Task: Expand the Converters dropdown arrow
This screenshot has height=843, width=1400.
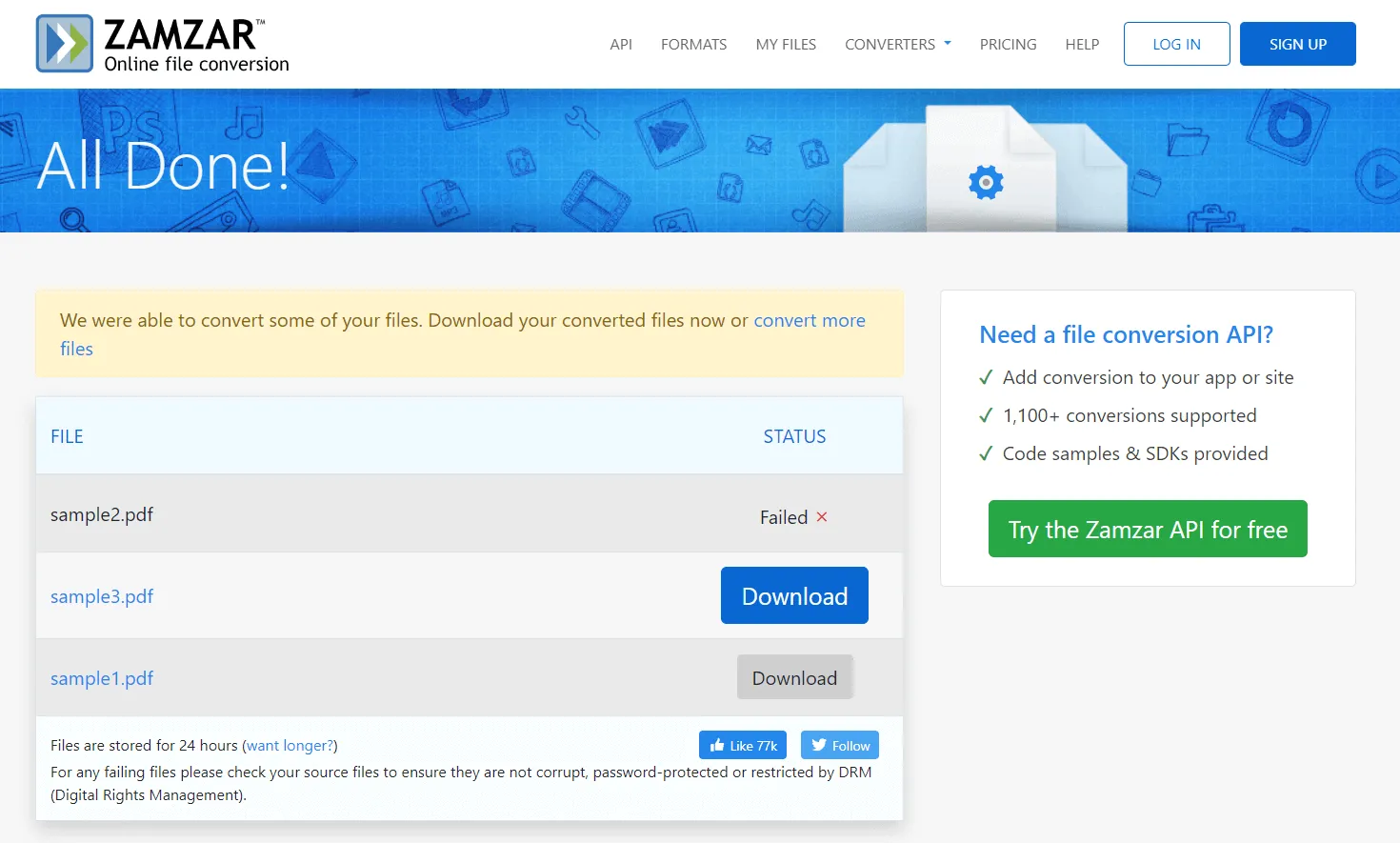Action: [948, 44]
